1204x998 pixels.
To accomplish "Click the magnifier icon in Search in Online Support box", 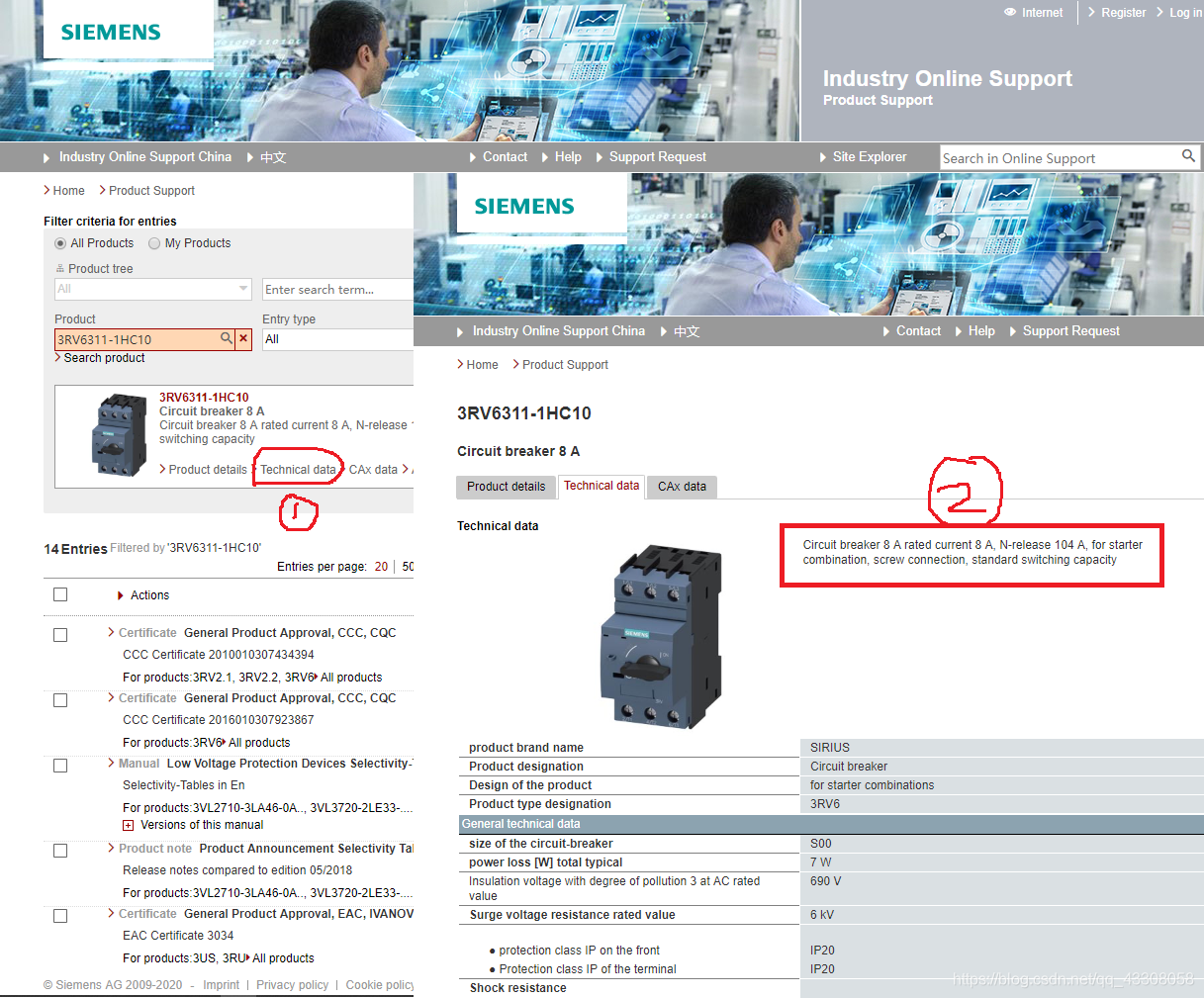I will click(1188, 156).
